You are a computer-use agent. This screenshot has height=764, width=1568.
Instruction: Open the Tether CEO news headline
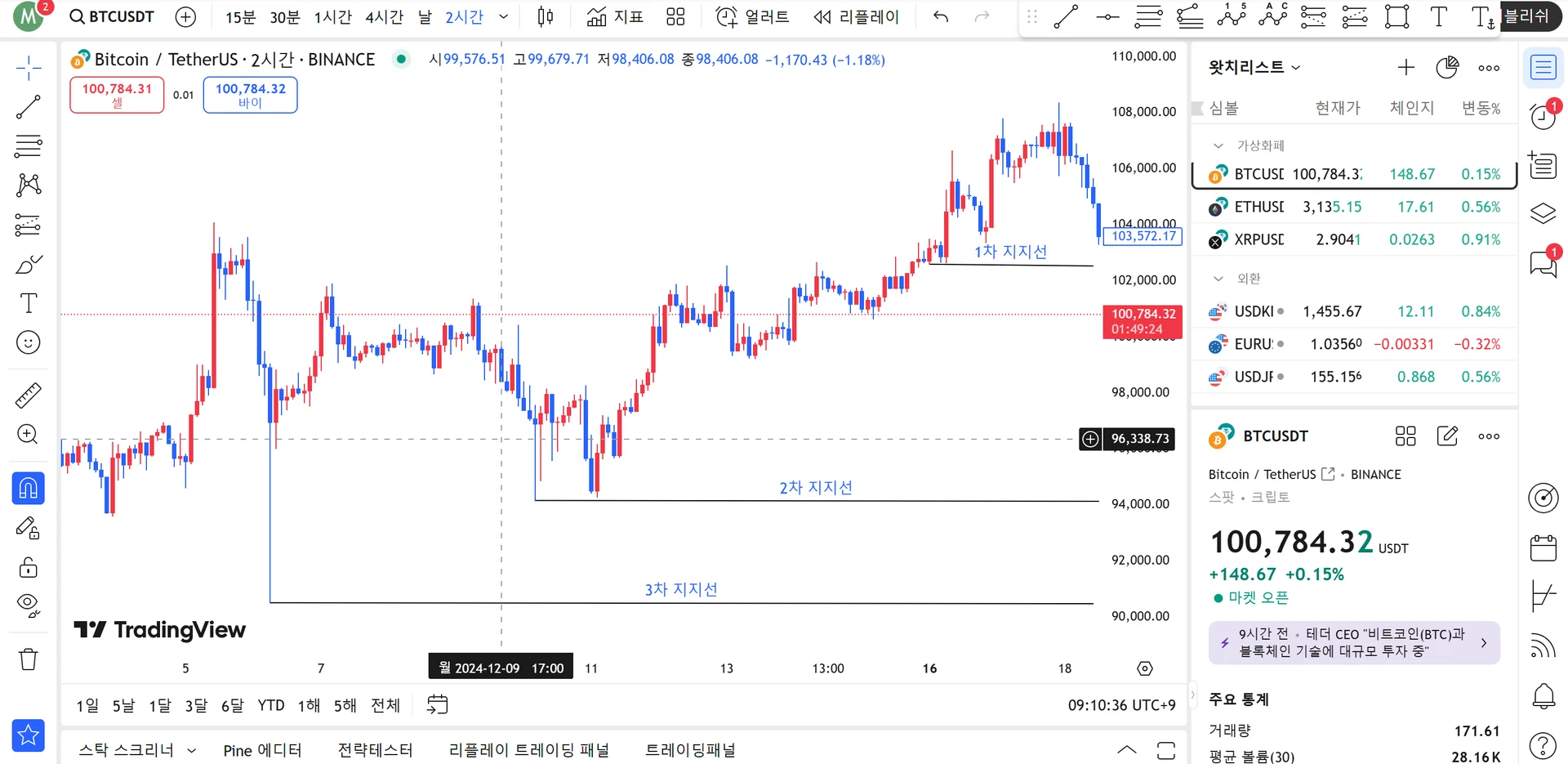1354,643
